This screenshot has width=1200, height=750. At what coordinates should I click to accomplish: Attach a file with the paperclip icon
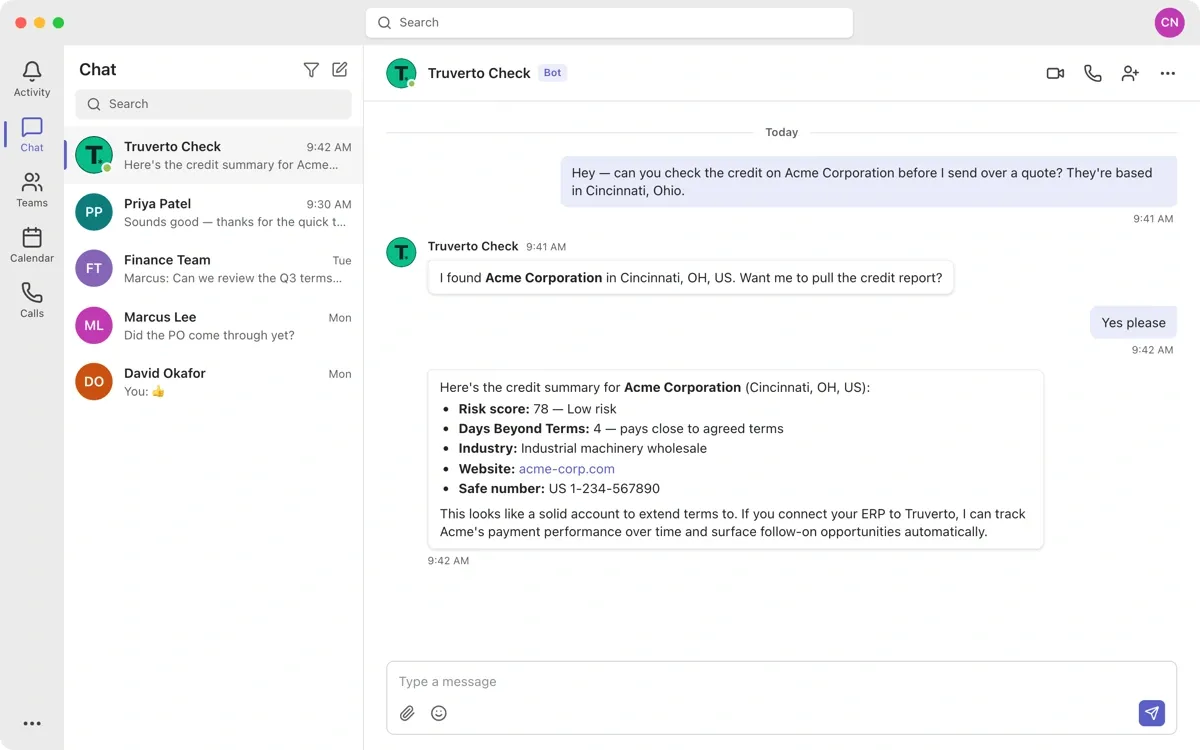coord(407,713)
